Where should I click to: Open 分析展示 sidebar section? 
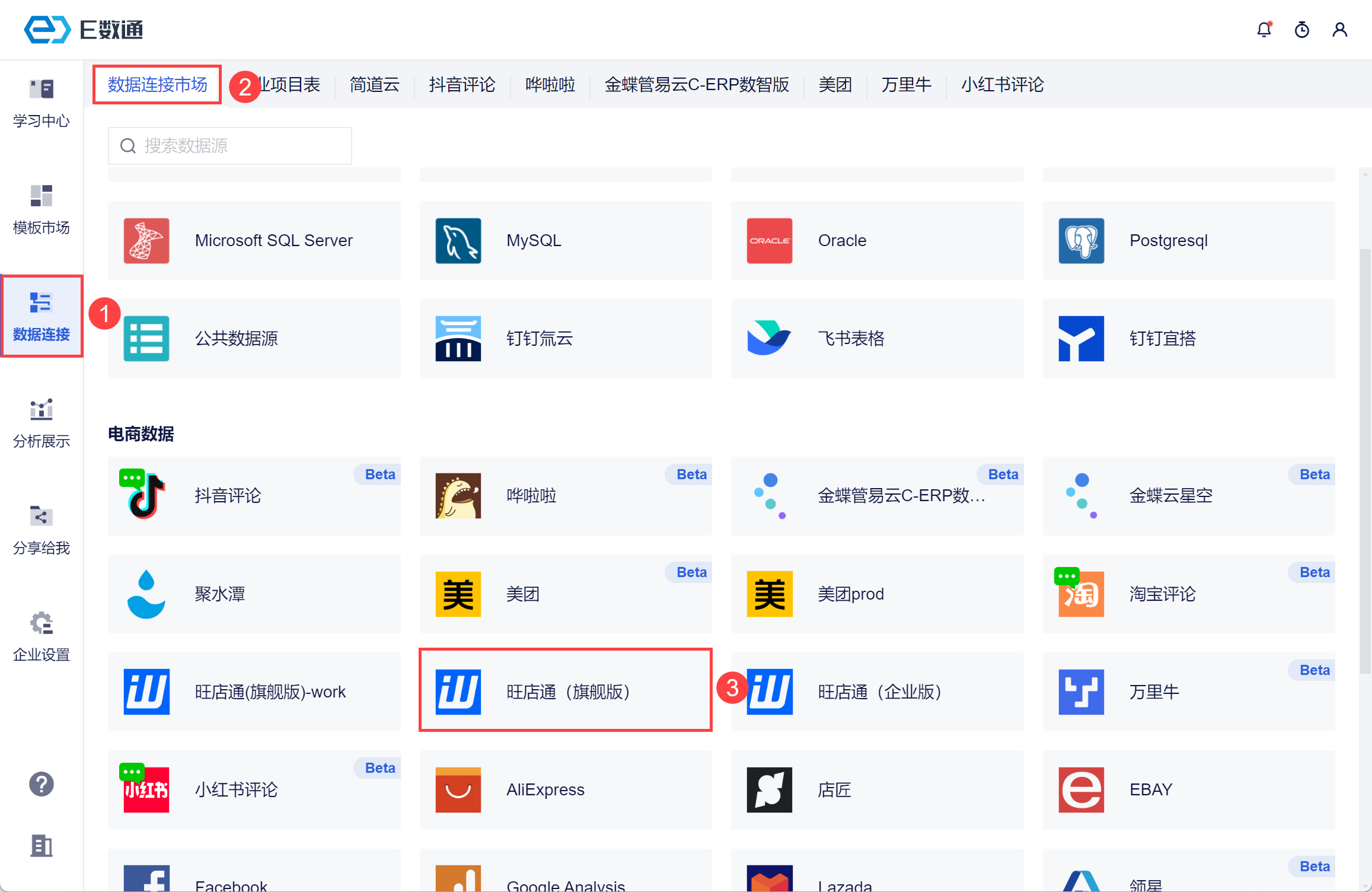(x=42, y=423)
